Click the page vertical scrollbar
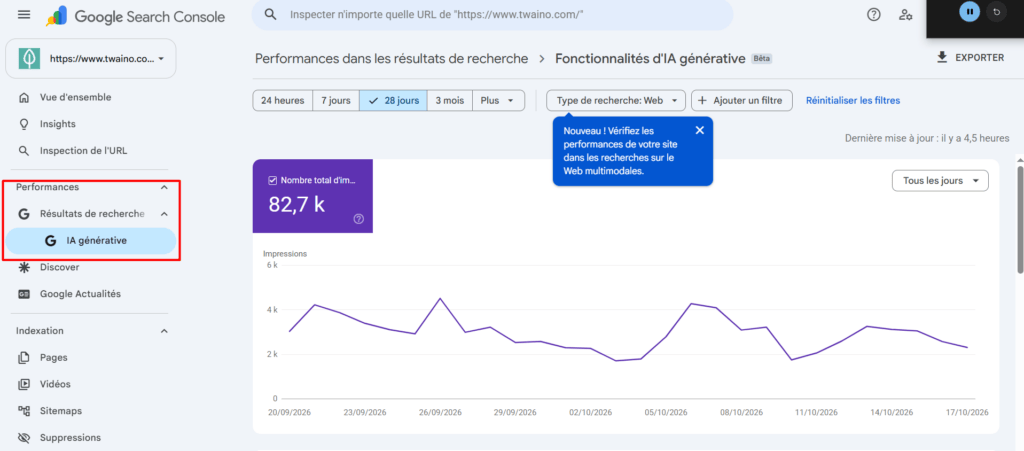 [1019, 219]
